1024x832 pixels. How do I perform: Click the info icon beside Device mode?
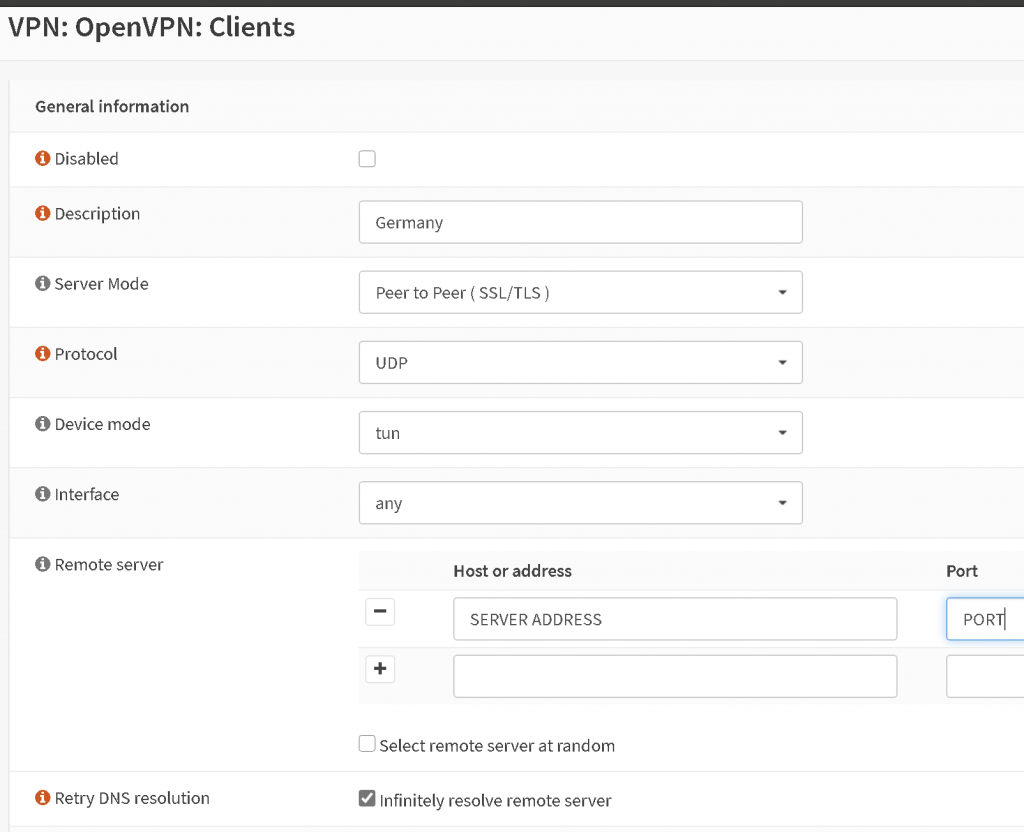(x=41, y=424)
